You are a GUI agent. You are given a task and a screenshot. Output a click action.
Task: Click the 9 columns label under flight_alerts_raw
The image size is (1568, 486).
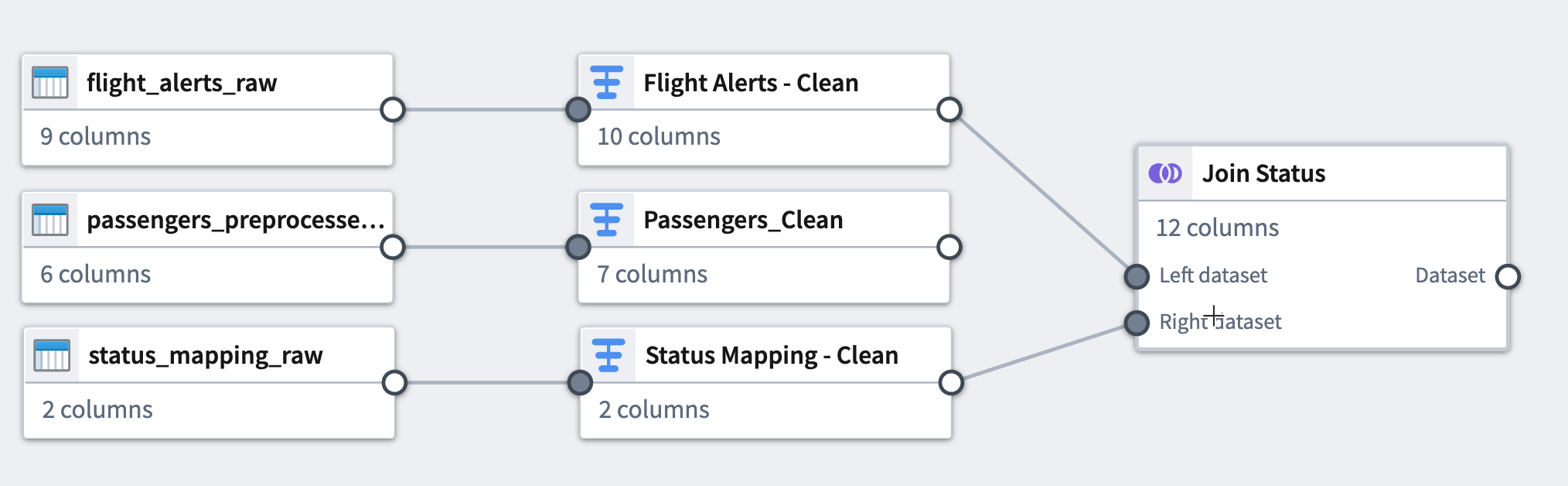95,136
